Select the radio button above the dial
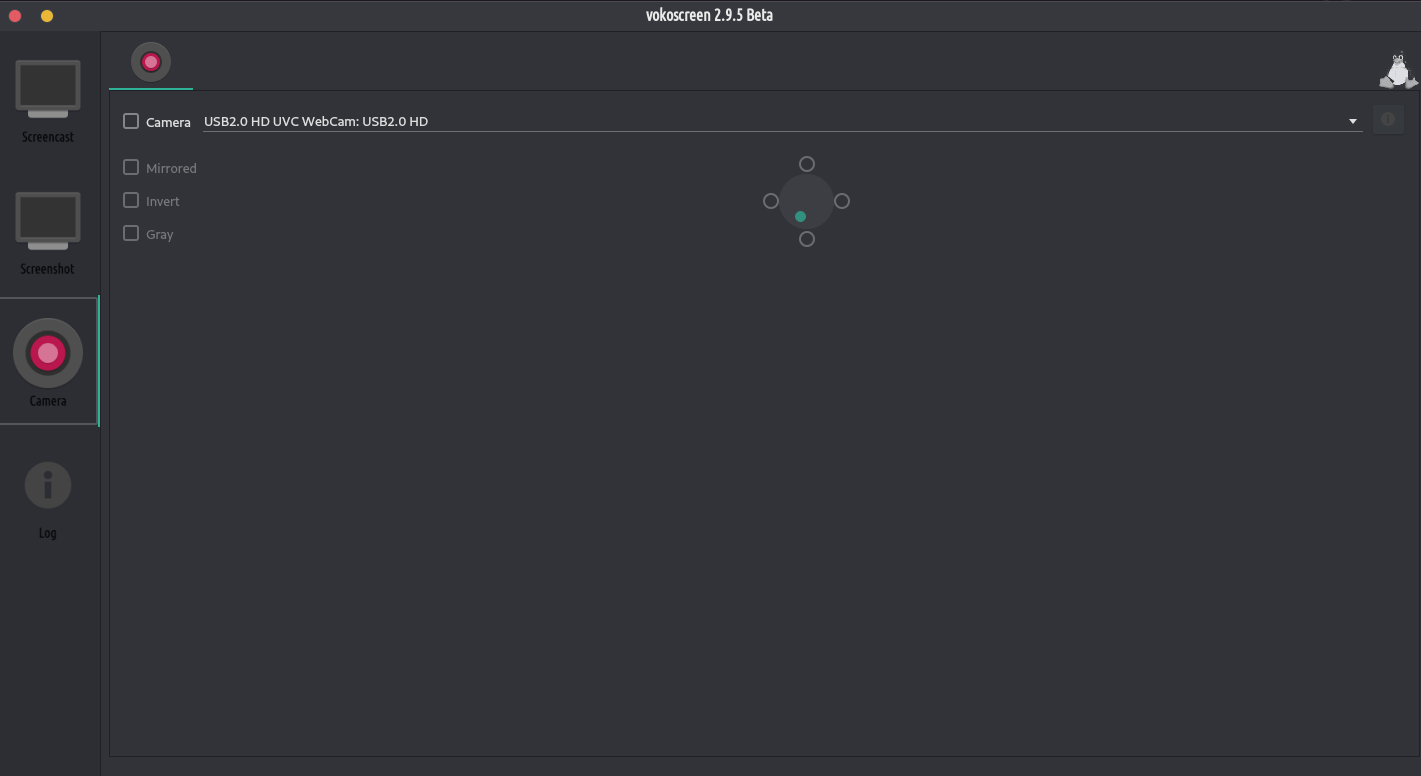This screenshot has height=776, width=1421. (x=807, y=164)
